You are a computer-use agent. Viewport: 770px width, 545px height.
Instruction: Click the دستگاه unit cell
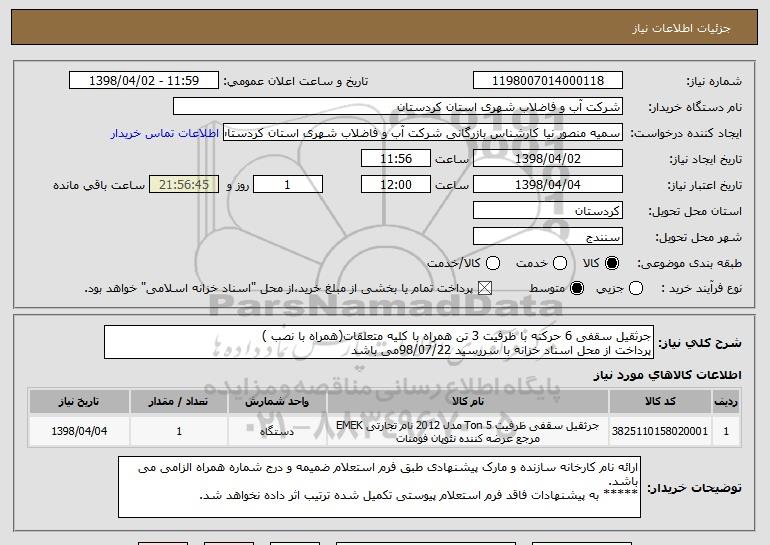[277, 431]
